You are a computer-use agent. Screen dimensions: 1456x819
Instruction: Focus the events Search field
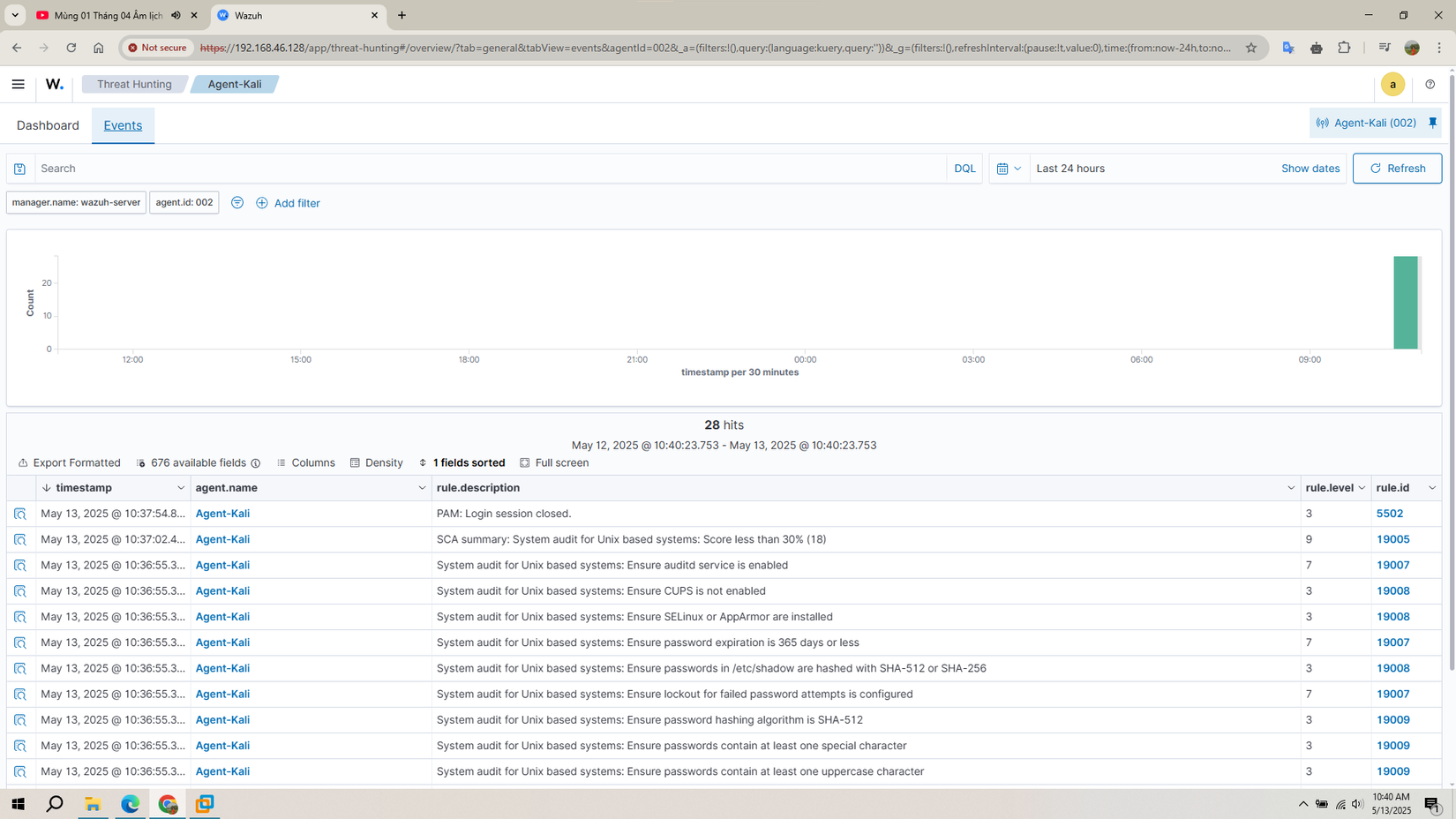(x=491, y=169)
